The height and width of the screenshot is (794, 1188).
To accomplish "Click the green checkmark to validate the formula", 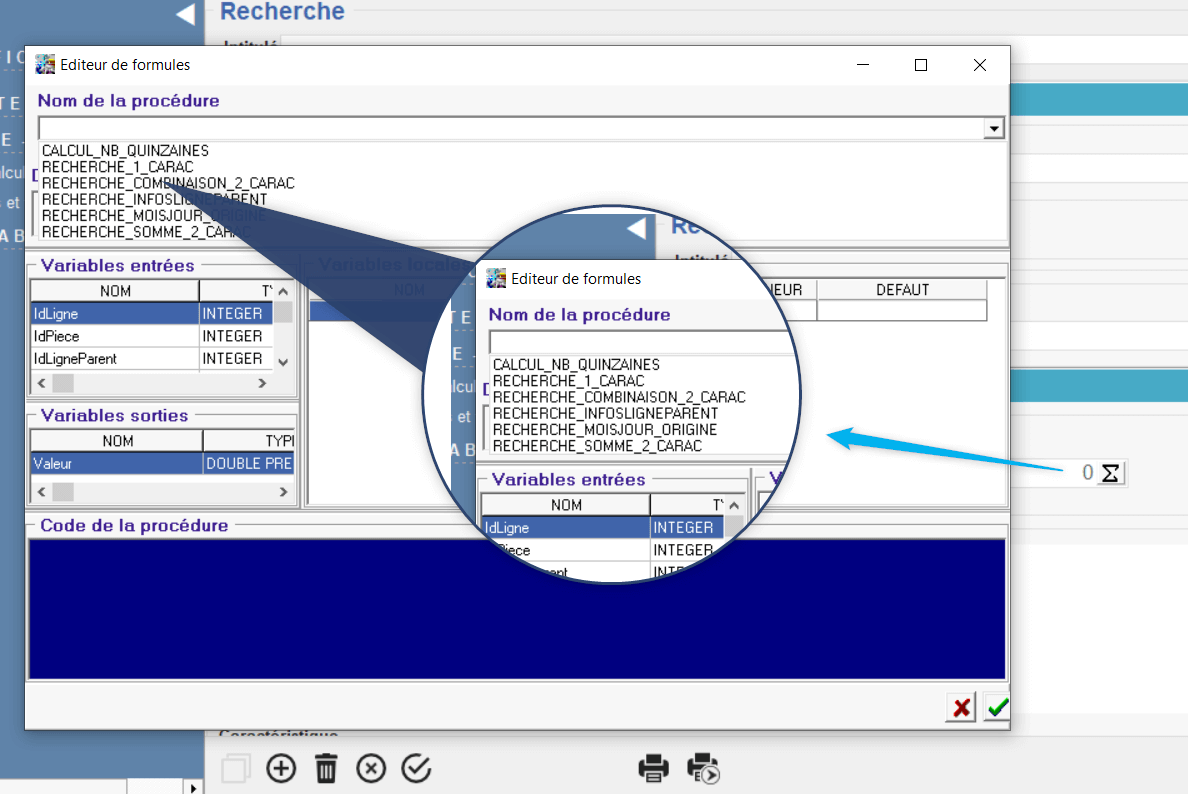I will (x=996, y=707).
